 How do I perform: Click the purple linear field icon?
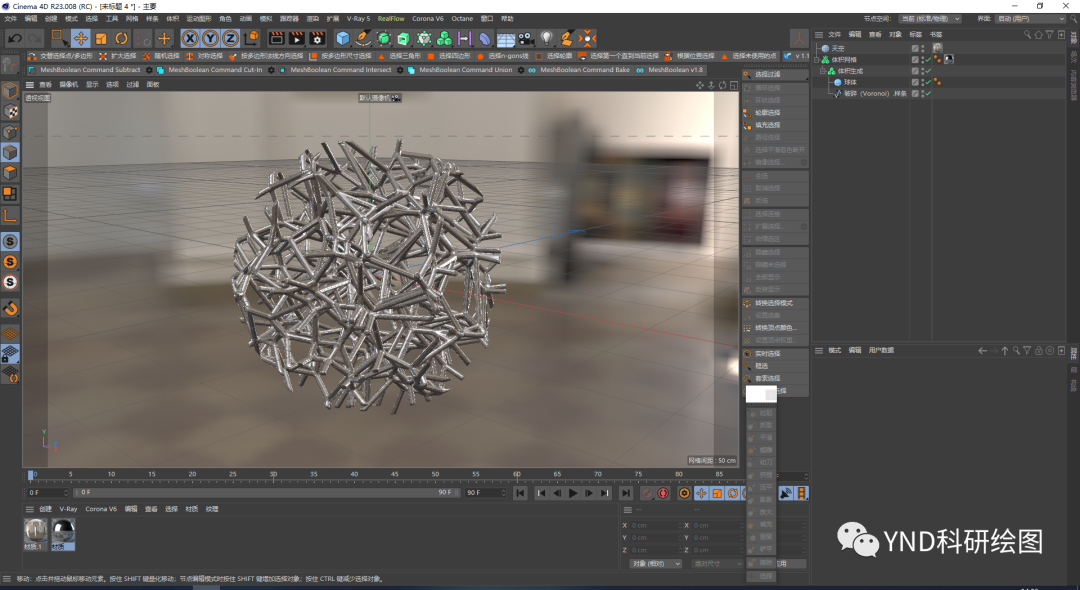(x=465, y=39)
